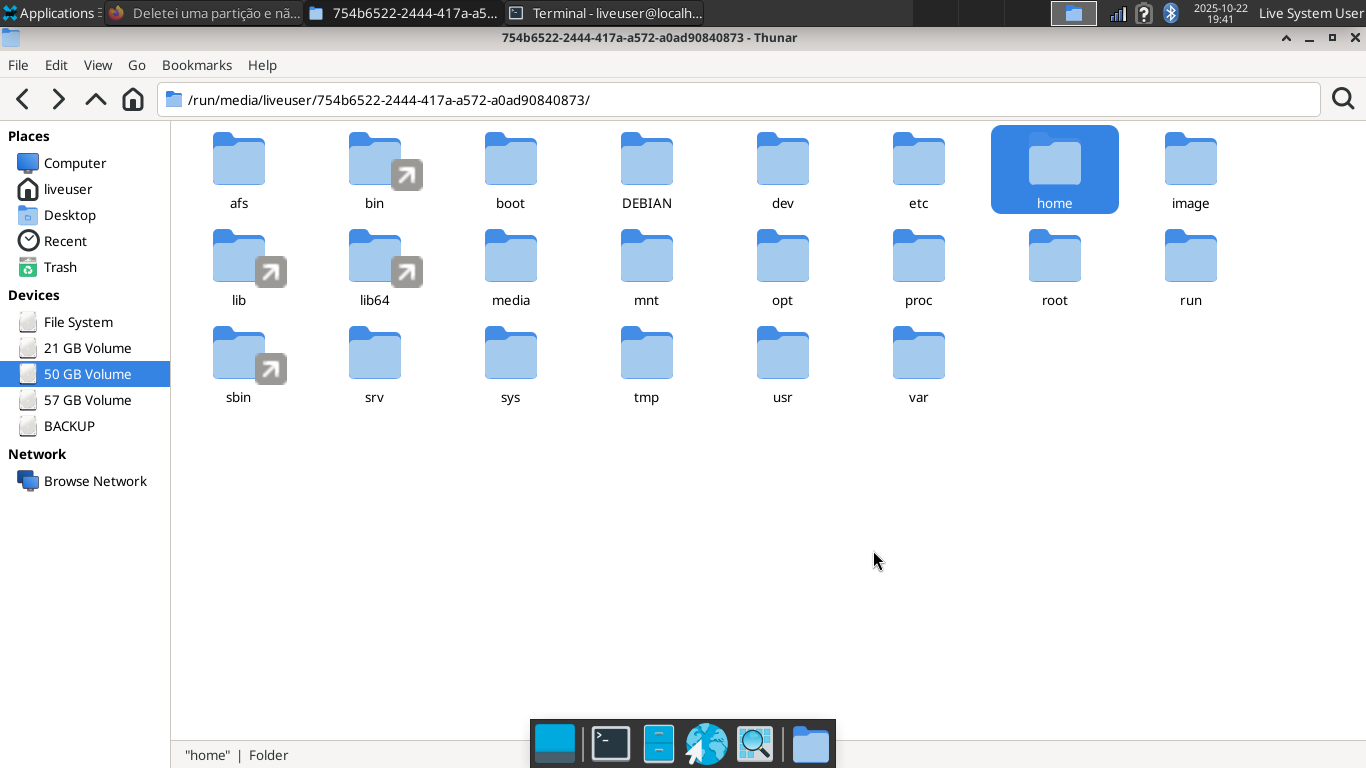The height and width of the screenshot is (768, 1366).
Task: Go to parent folder with up arrow
Action: click(x=96, y=99)
